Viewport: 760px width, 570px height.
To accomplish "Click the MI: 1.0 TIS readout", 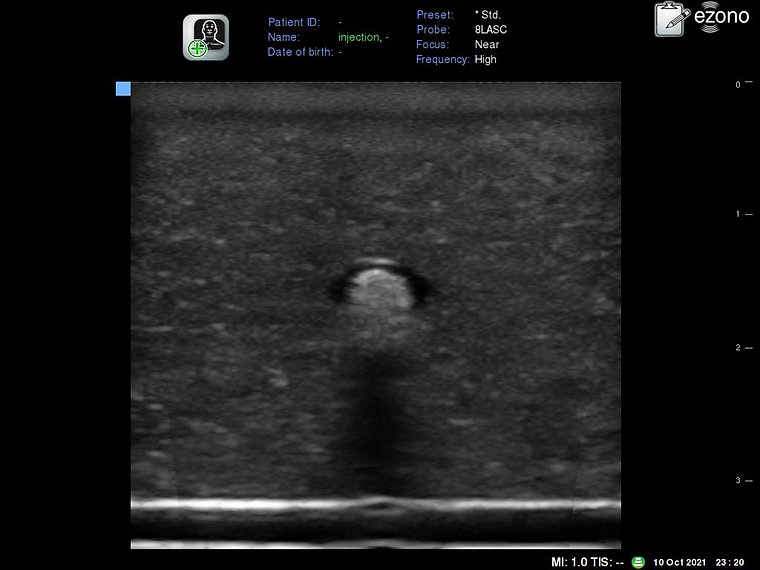I will (587, 562).
